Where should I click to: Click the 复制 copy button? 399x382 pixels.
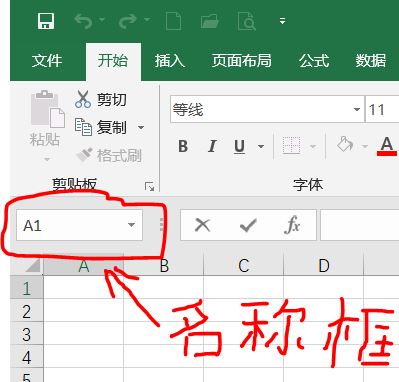[x=101, y=127]
